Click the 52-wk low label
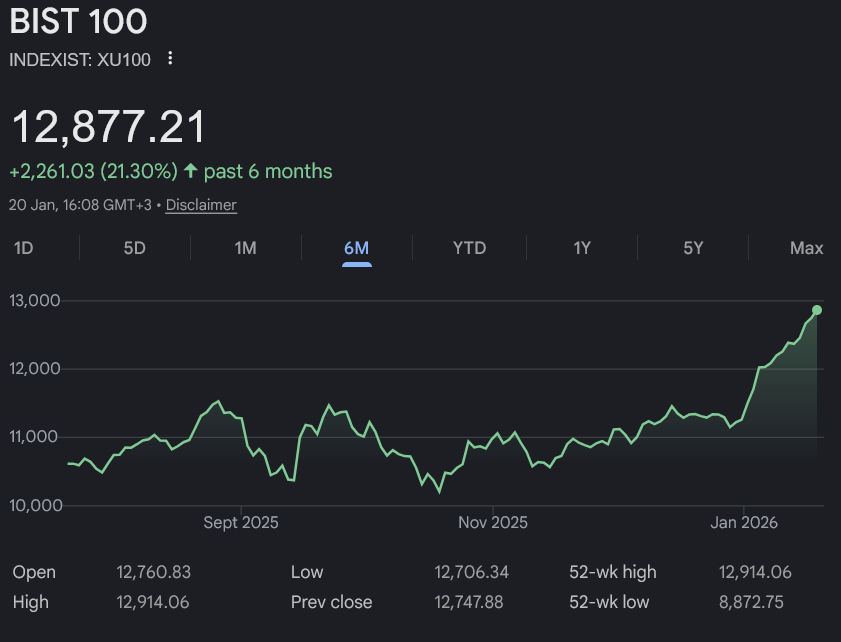This screenshot has width=841, height=642. (609, 602)
